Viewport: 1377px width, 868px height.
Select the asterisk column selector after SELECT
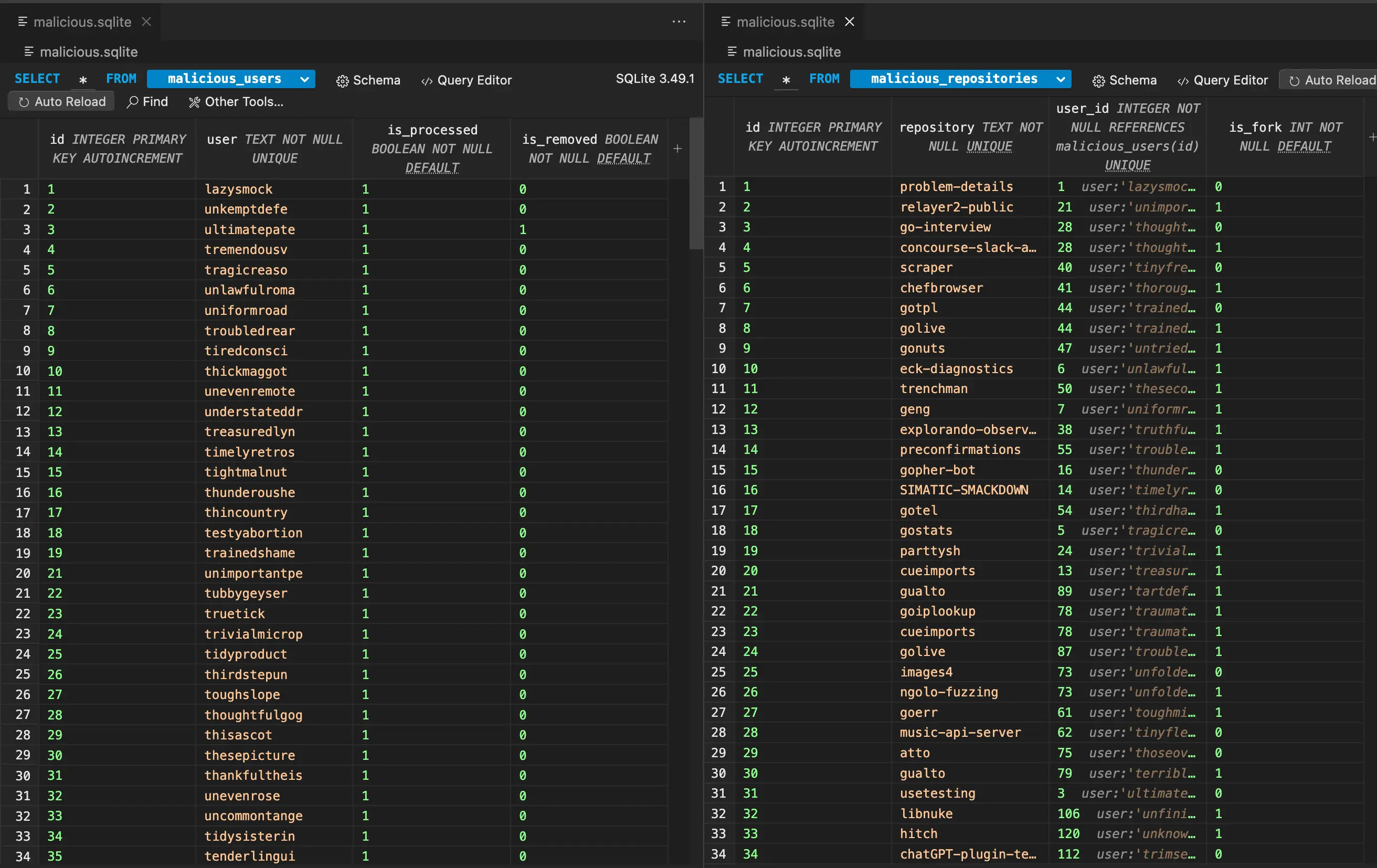point(83,80)
